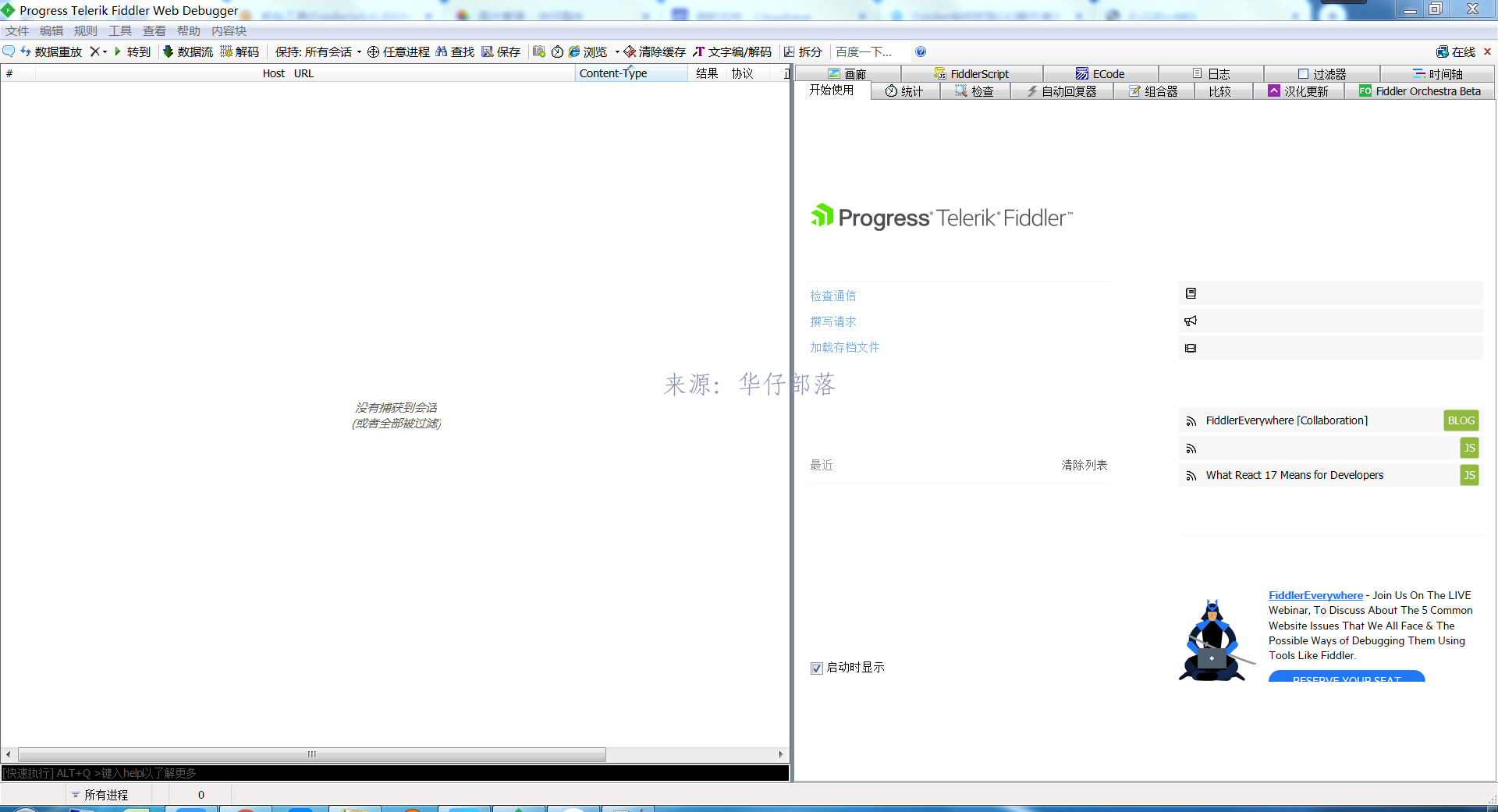1498x812 pixels.
Task: Switch to the 过滤器 (Filters) tab
Action: pyautogui.click(x=1322, y=73)
